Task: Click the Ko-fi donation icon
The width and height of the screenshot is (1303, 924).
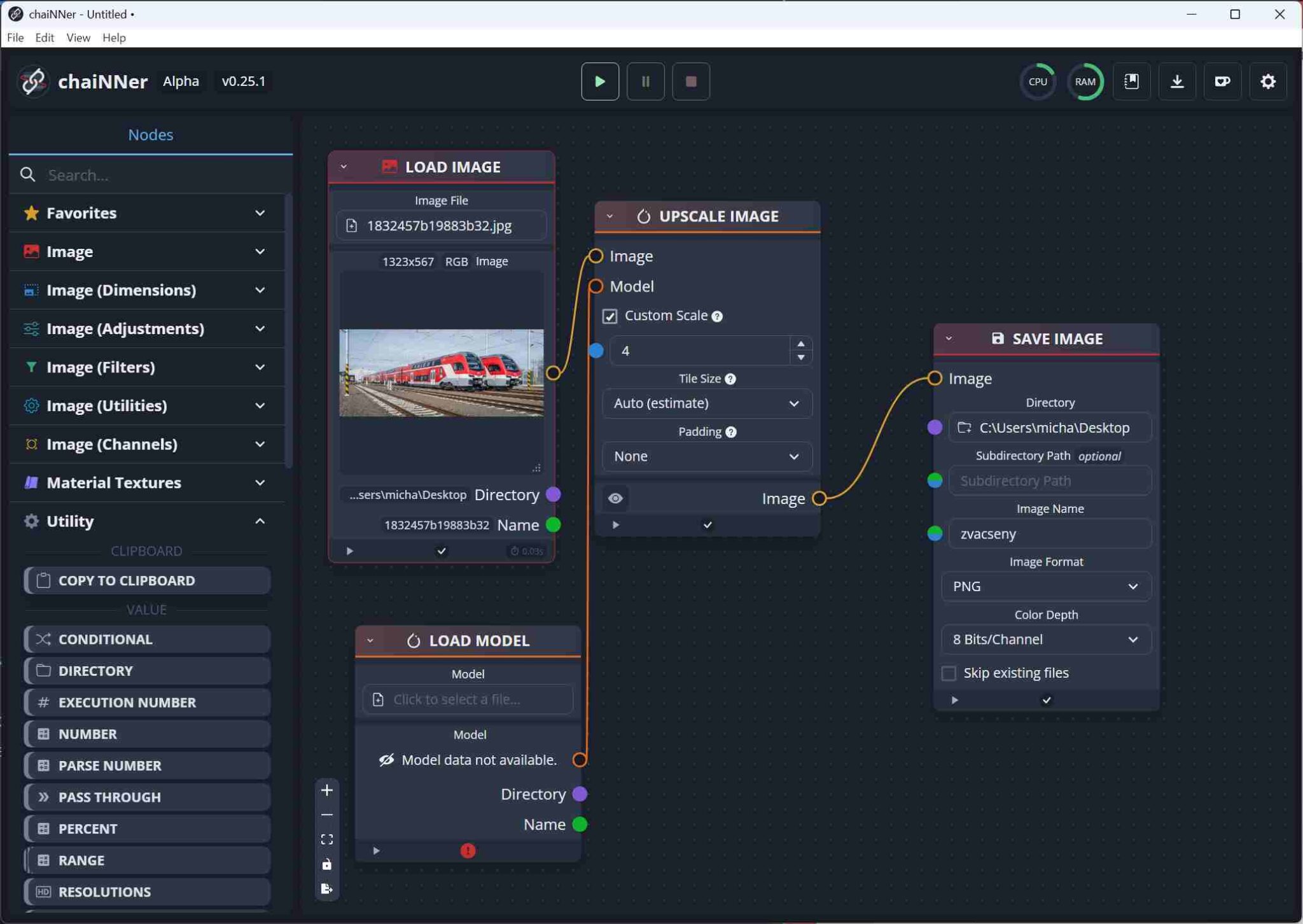Action: 1222,81
